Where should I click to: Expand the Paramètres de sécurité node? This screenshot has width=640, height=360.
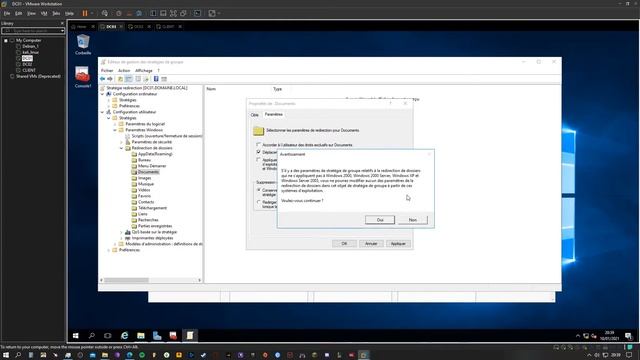tap(121, 142)
